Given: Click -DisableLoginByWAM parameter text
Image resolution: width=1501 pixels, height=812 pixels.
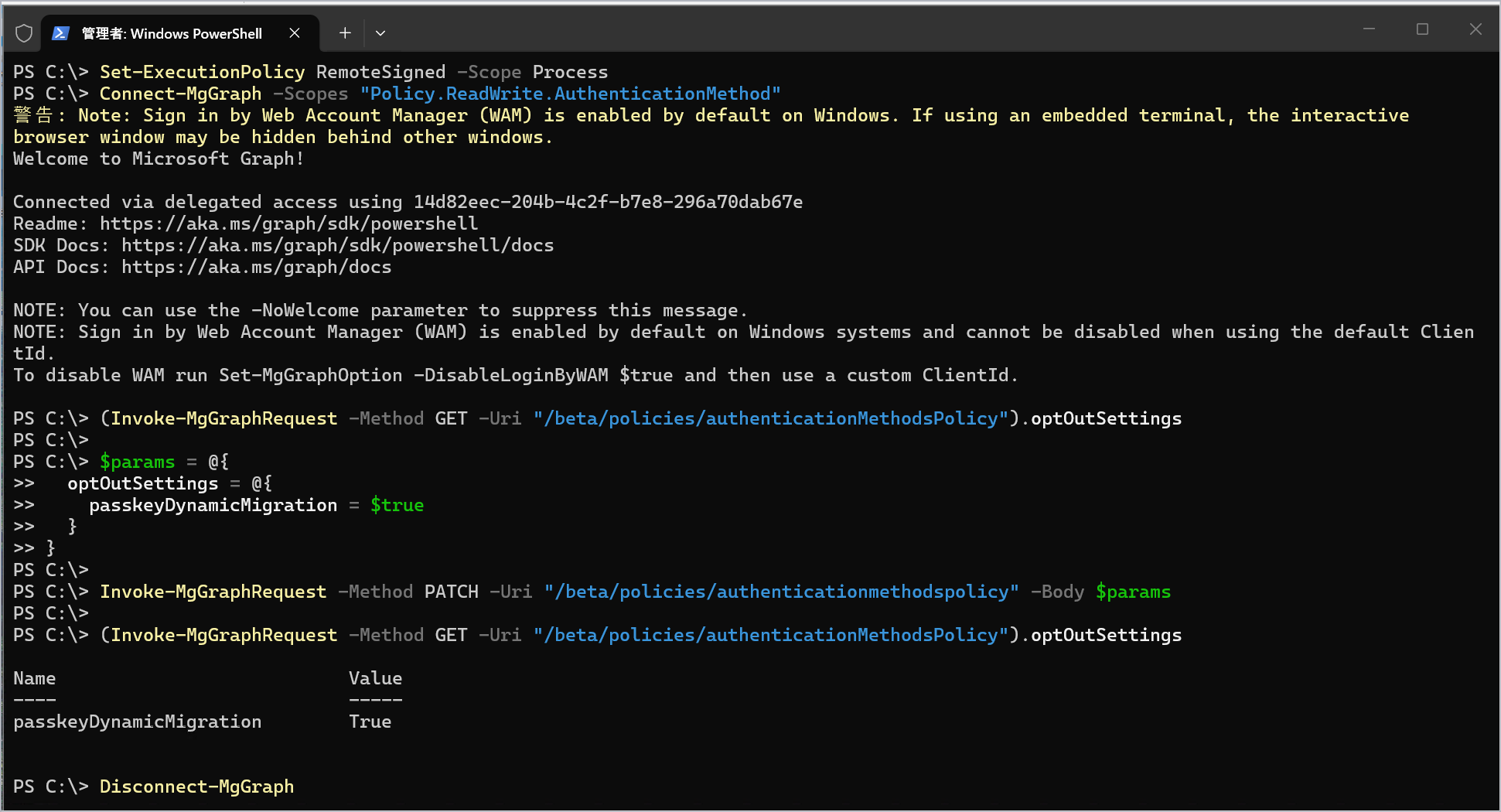Looking at the screenshot, I should [x=511, y=375].
